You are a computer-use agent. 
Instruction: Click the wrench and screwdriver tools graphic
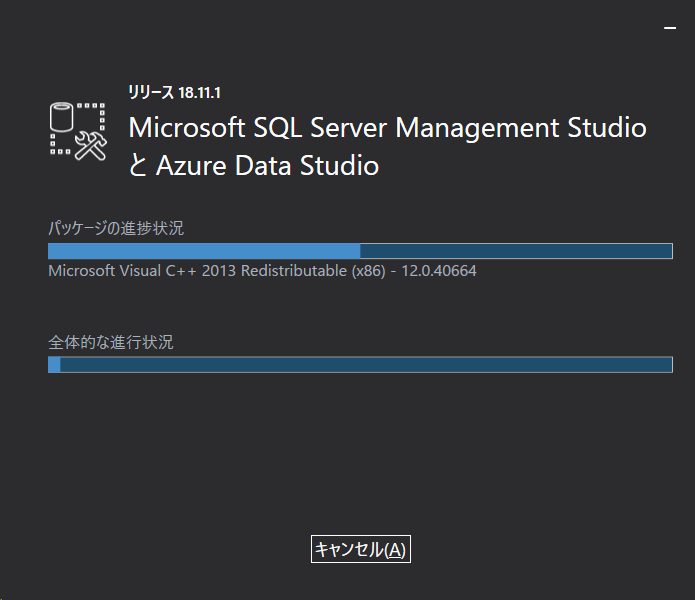click(90, 145)
